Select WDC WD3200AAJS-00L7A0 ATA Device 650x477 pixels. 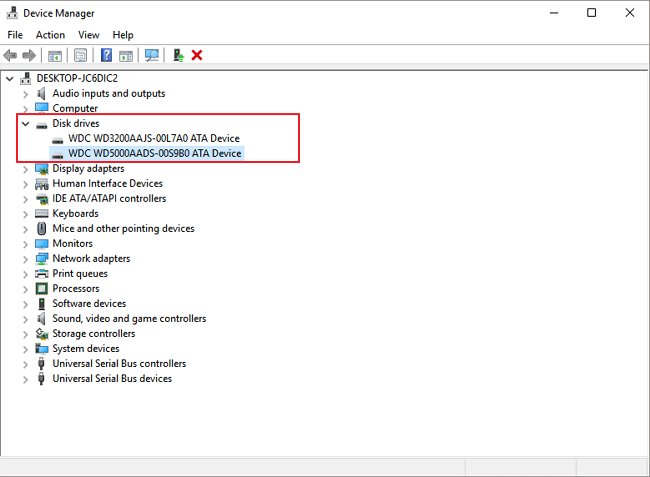153,138
